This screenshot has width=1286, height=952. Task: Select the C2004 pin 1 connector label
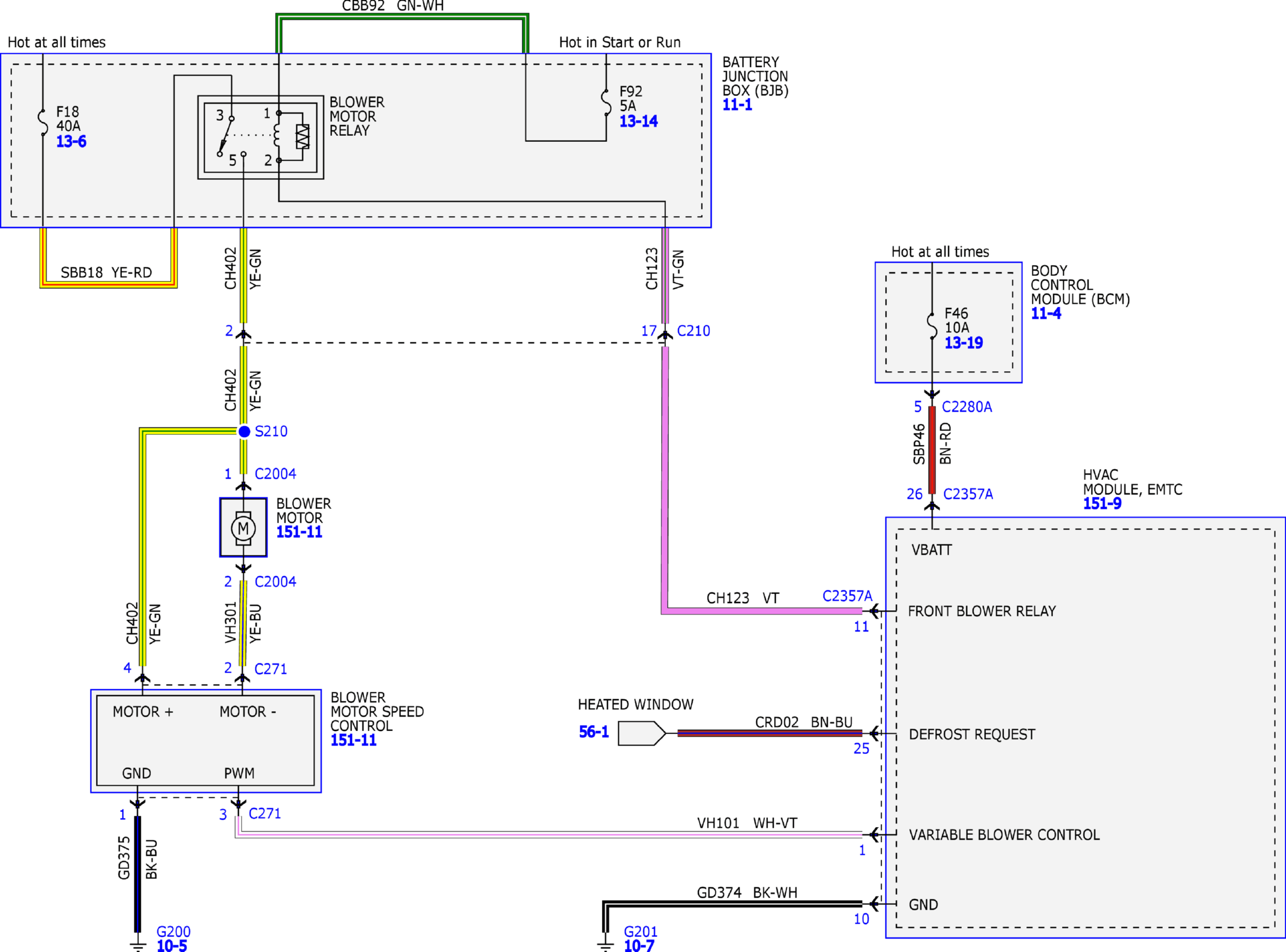pos(275,474)
